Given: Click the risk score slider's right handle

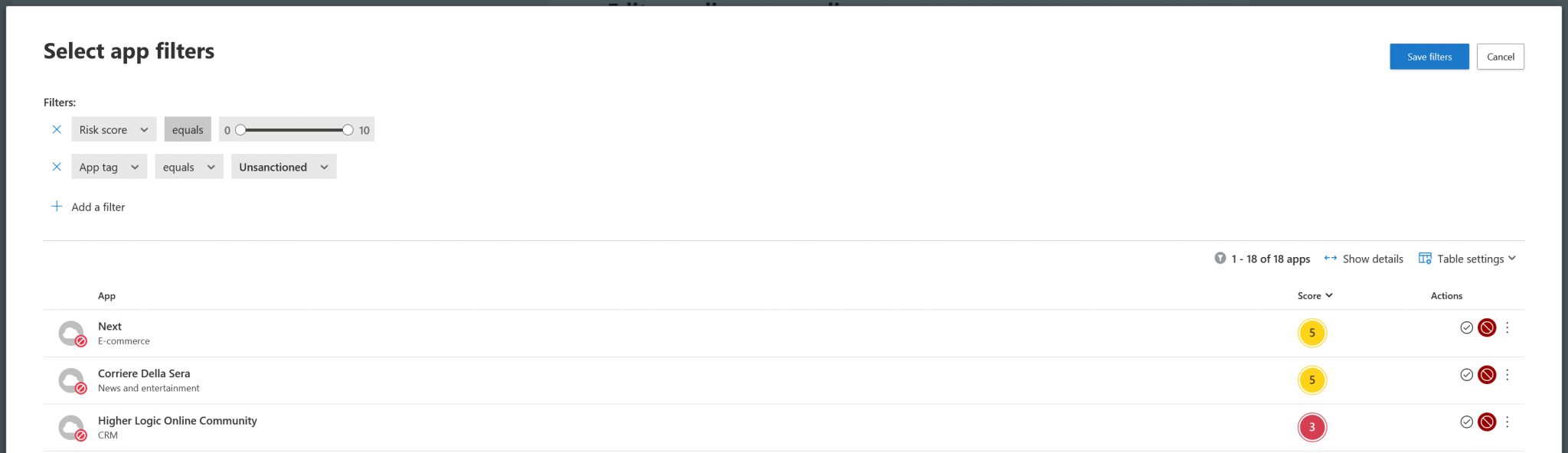Looking at the screenshot, I should tap(348, 130).
